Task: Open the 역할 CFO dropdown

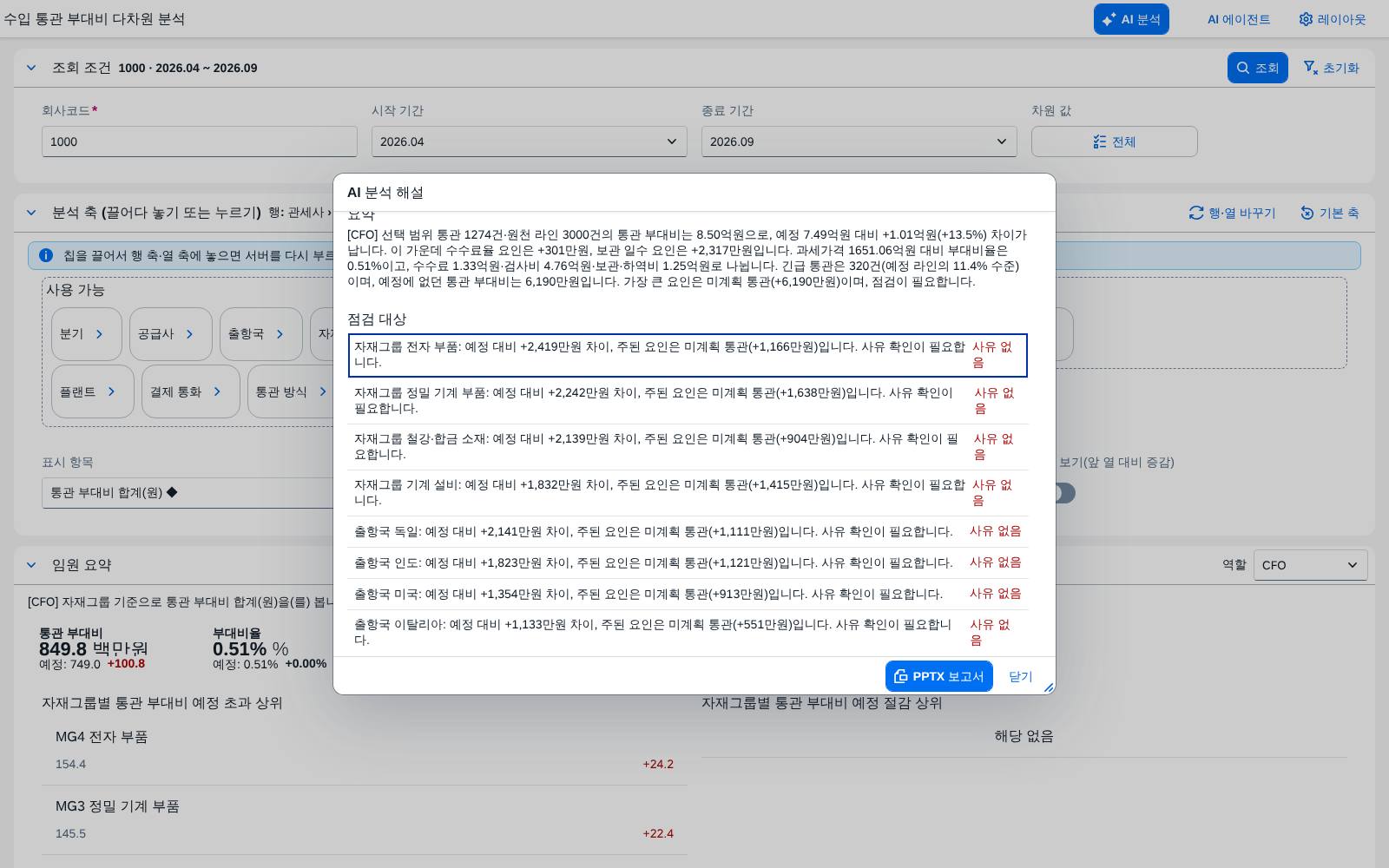Action: 1311,565
